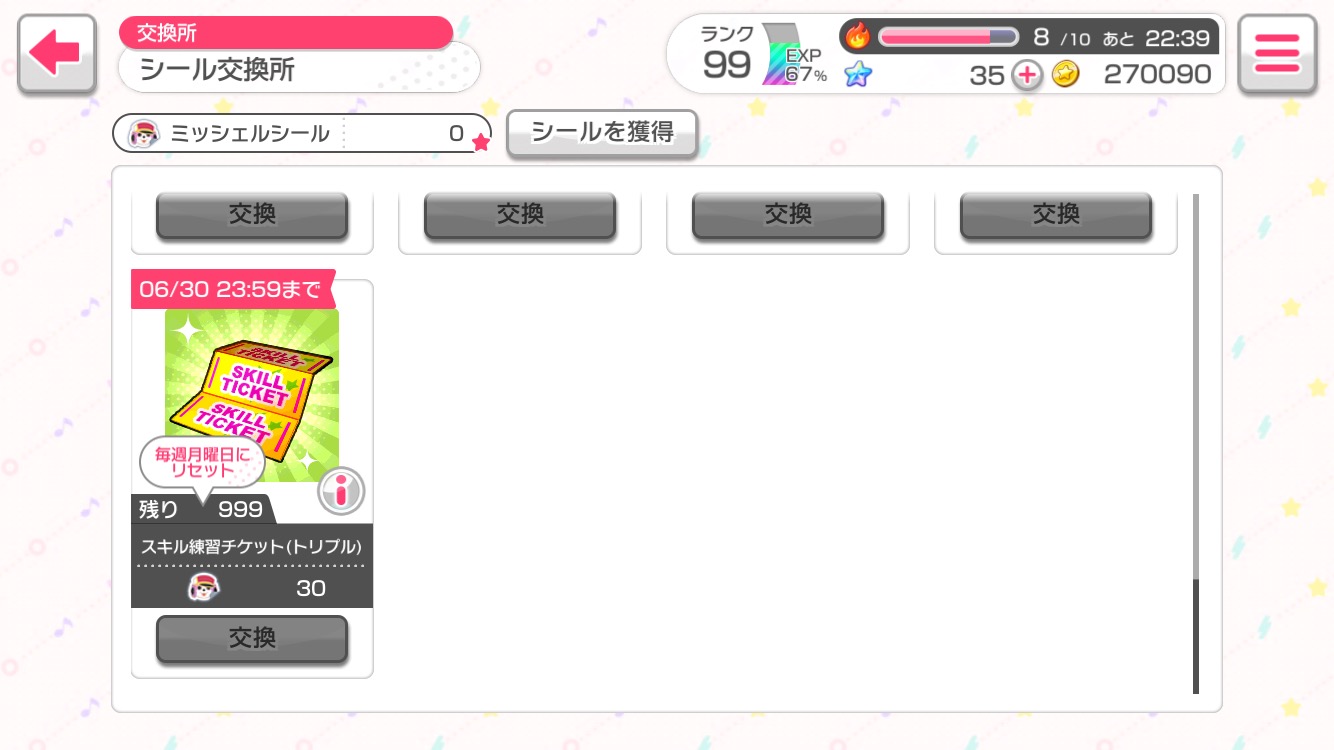The width and height of the screenshot is (1334, 750).
Task: Tap the Michelle sticker icon in counter
Action: pyautogui.click(x=145, y=133)
